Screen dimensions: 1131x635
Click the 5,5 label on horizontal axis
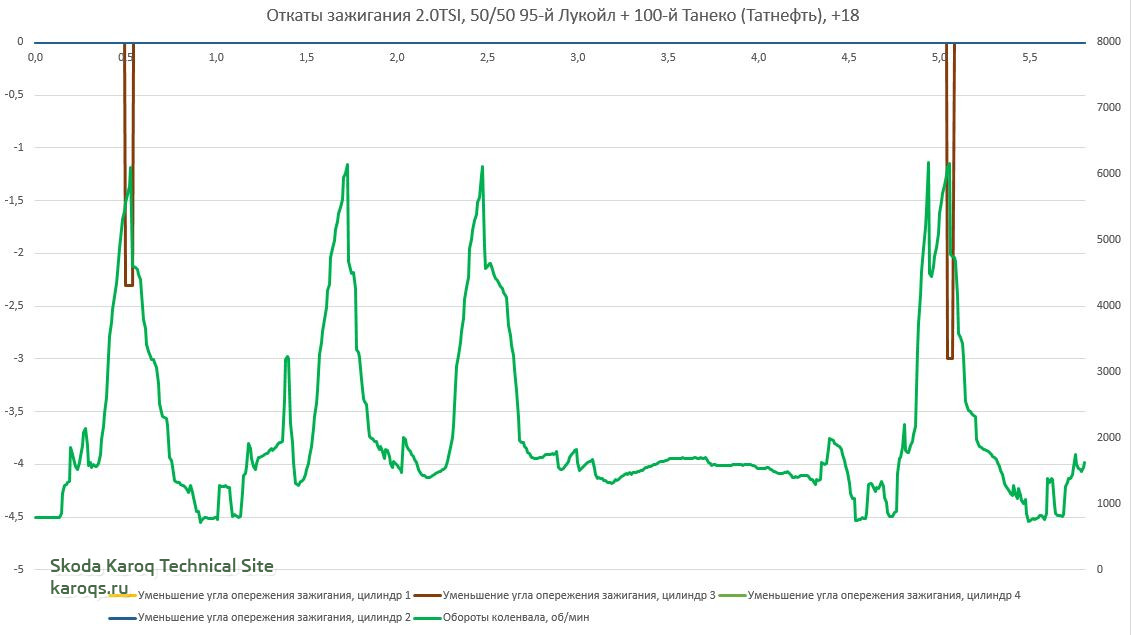(1029, 58)
